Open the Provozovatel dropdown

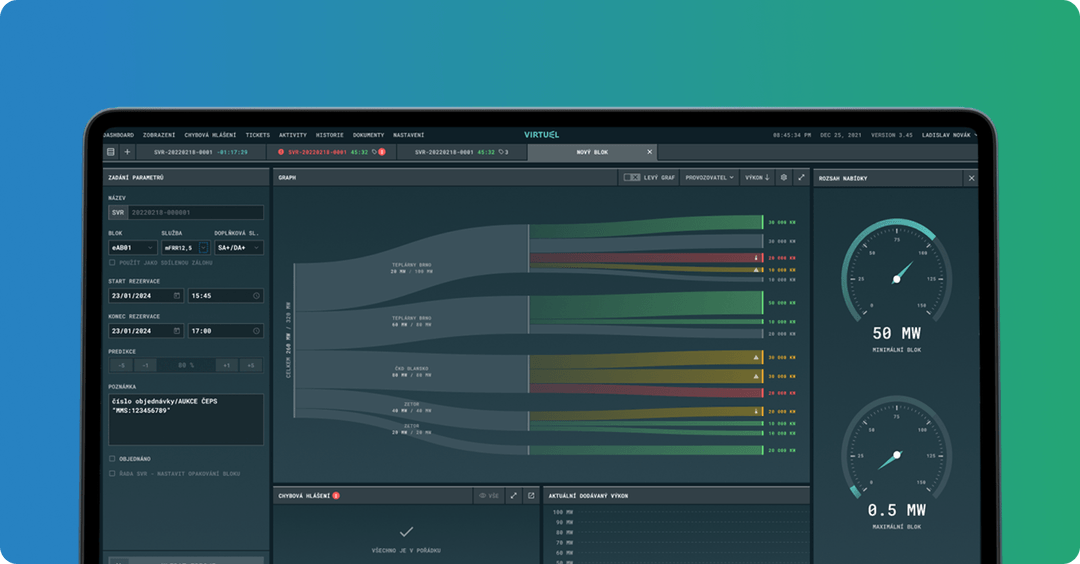pos(709,178)
